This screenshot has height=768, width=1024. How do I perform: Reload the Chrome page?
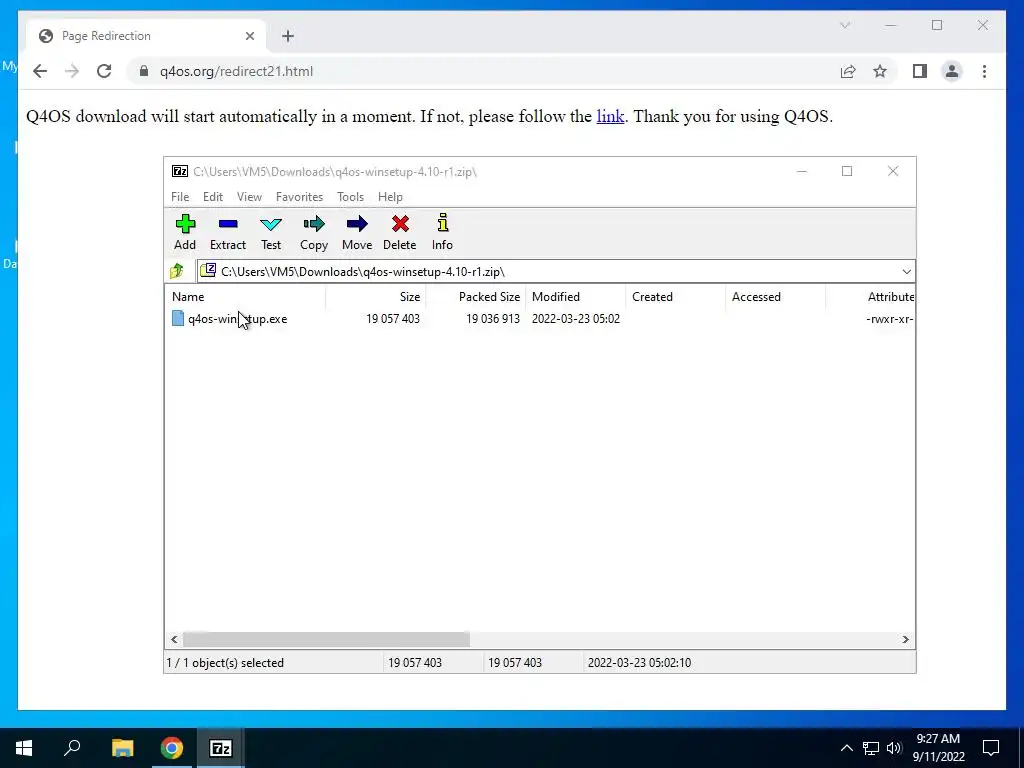104,71
